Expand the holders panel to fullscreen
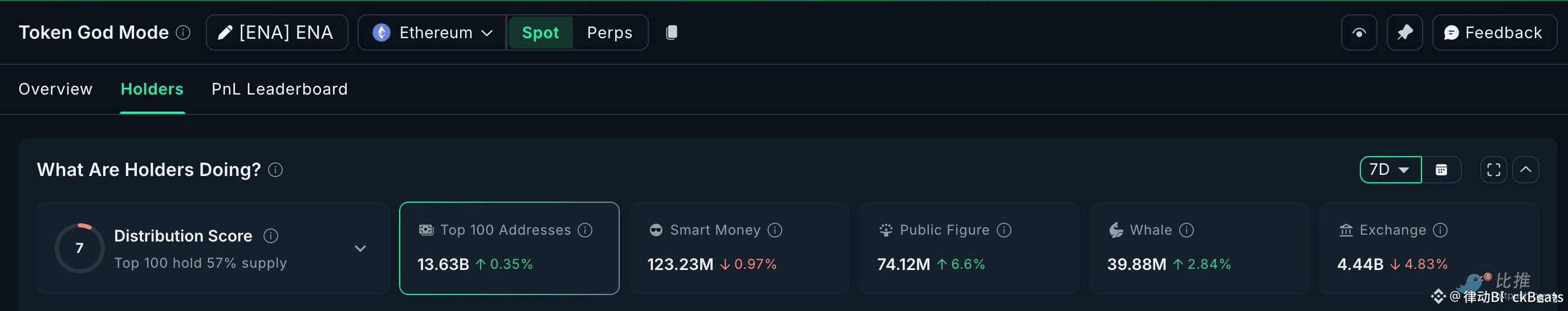This screenshot has width=1568, height=311. [1493, 170]
